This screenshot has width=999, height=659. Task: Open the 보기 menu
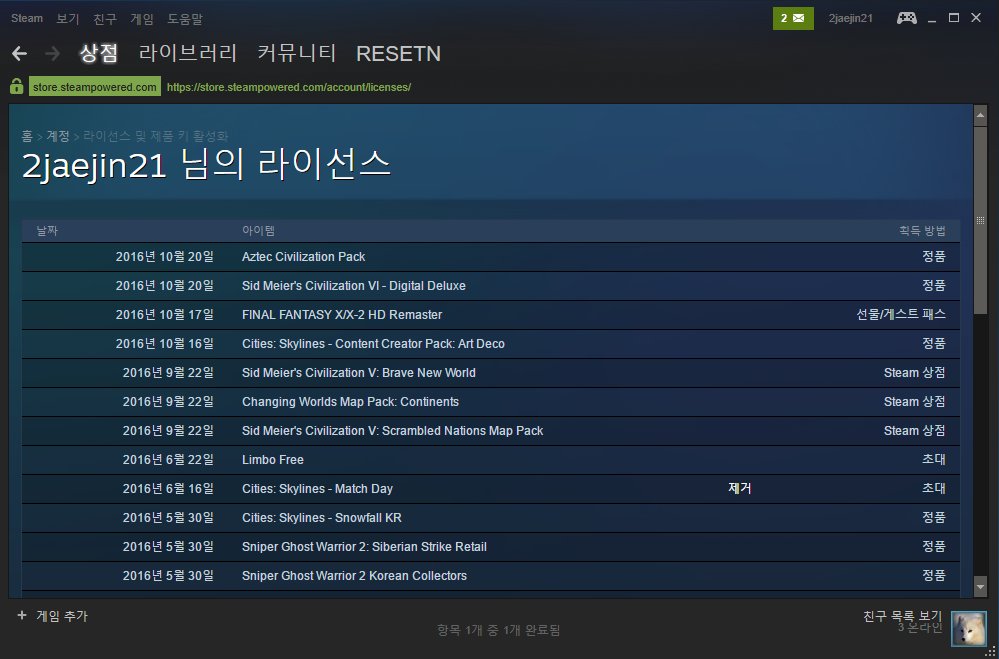(x=68, y=18)
